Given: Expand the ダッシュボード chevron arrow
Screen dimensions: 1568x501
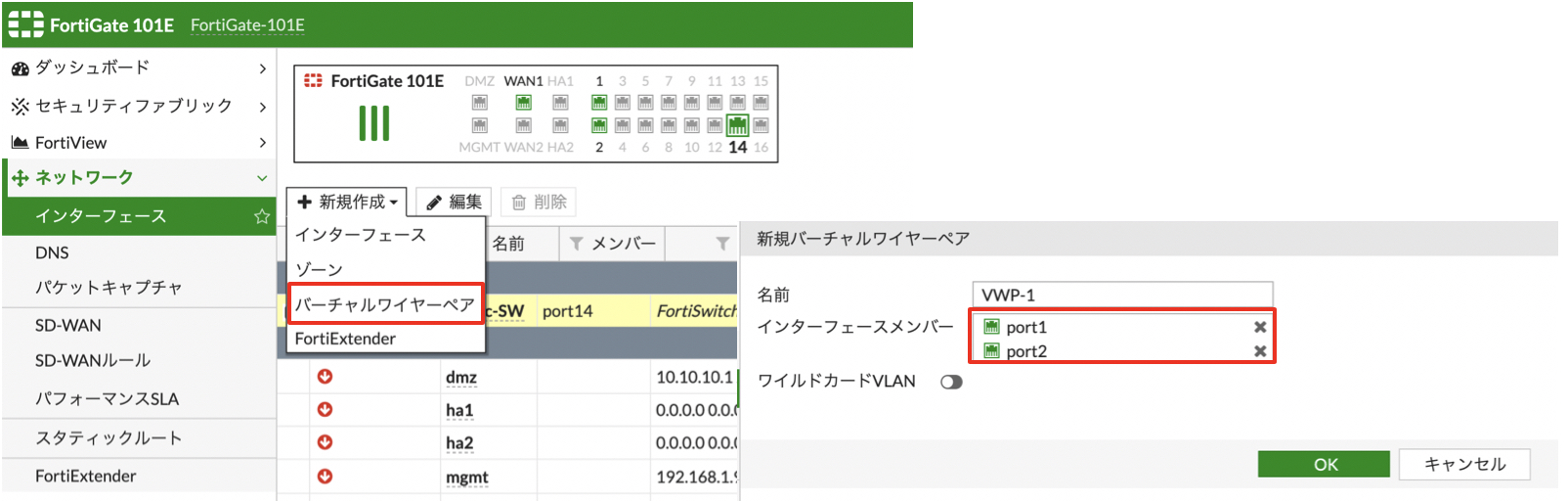Looking at the screenshot, I should pos(262,68).
